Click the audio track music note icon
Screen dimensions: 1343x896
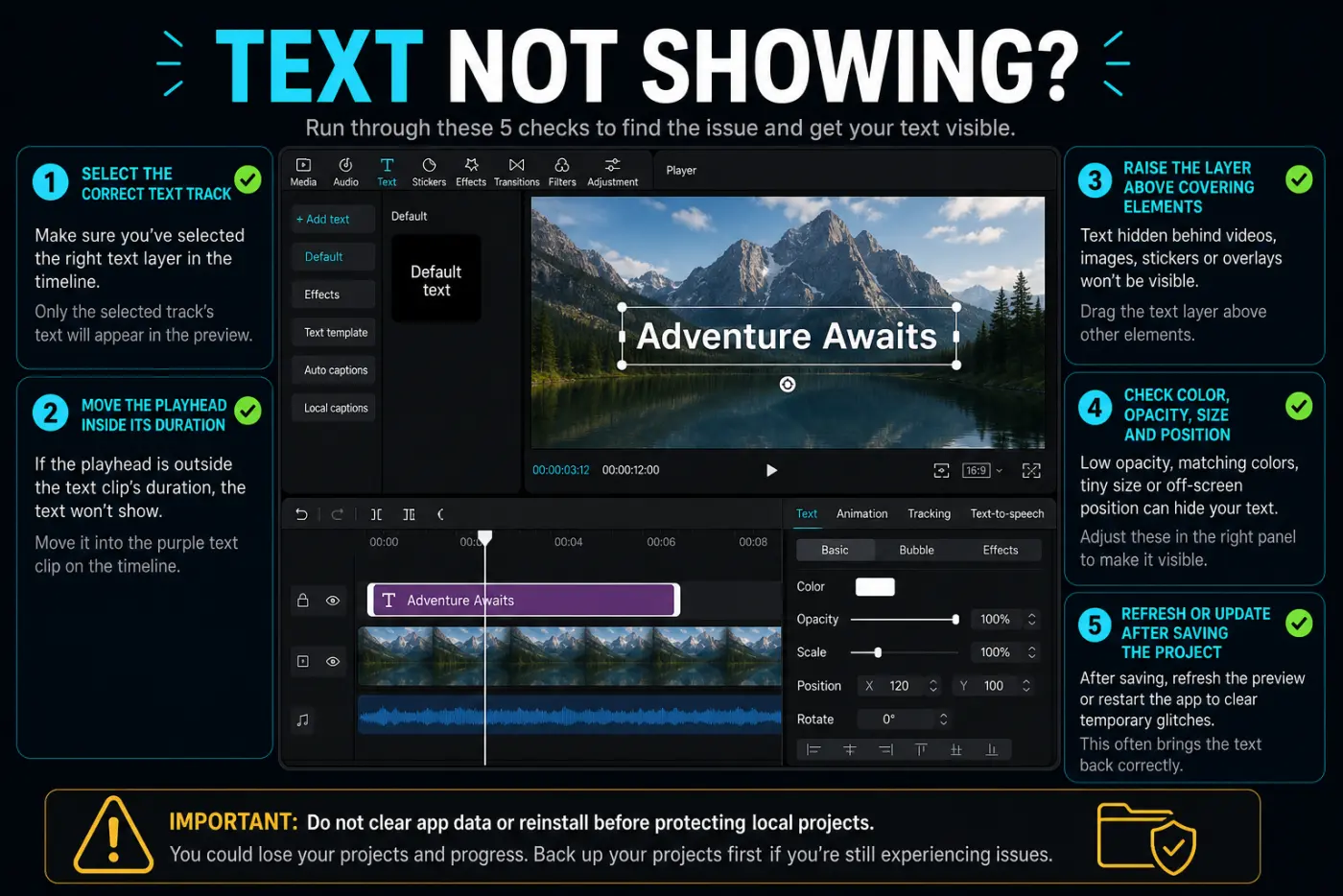tap(303, 719)
